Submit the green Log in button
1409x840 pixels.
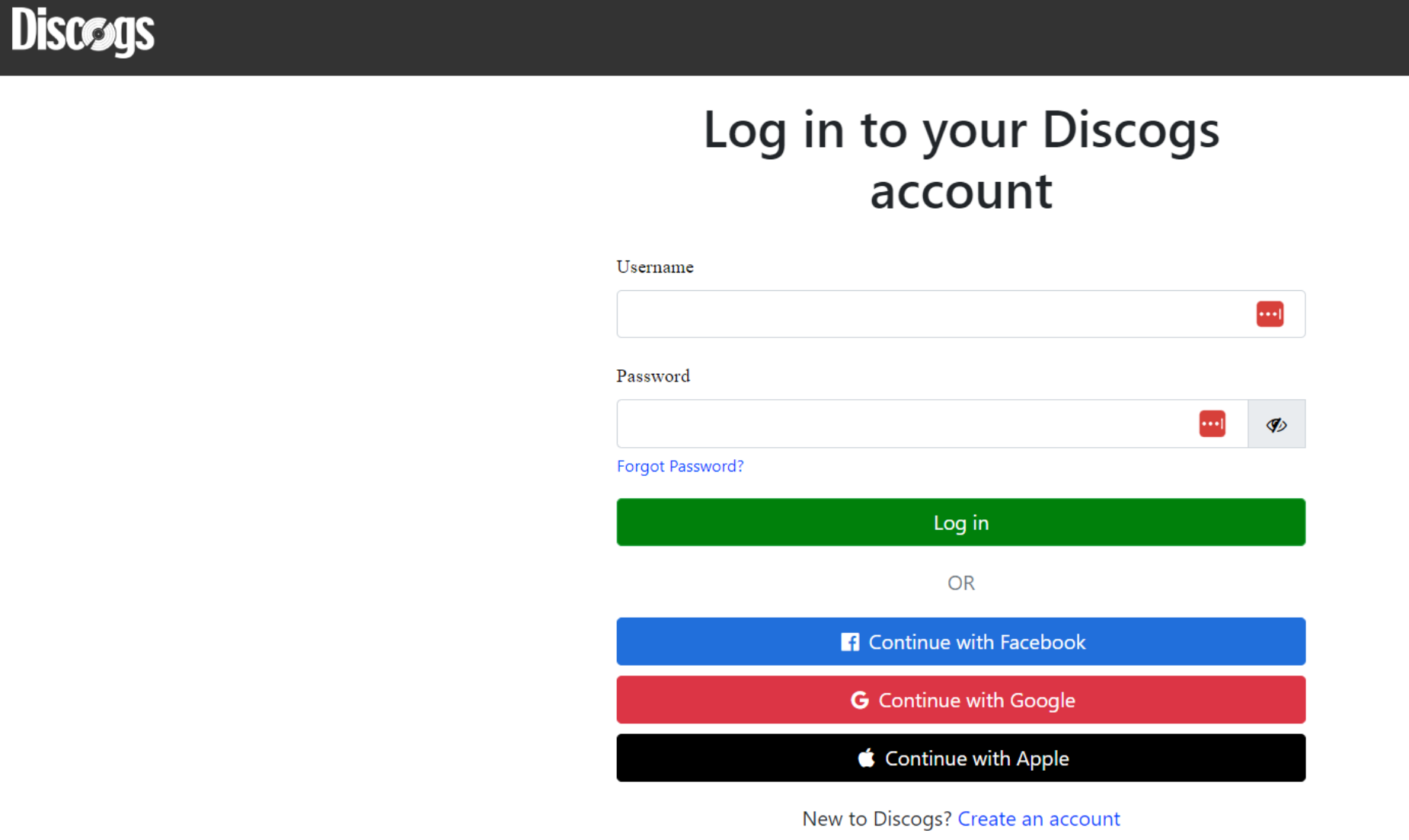point(960,522)
